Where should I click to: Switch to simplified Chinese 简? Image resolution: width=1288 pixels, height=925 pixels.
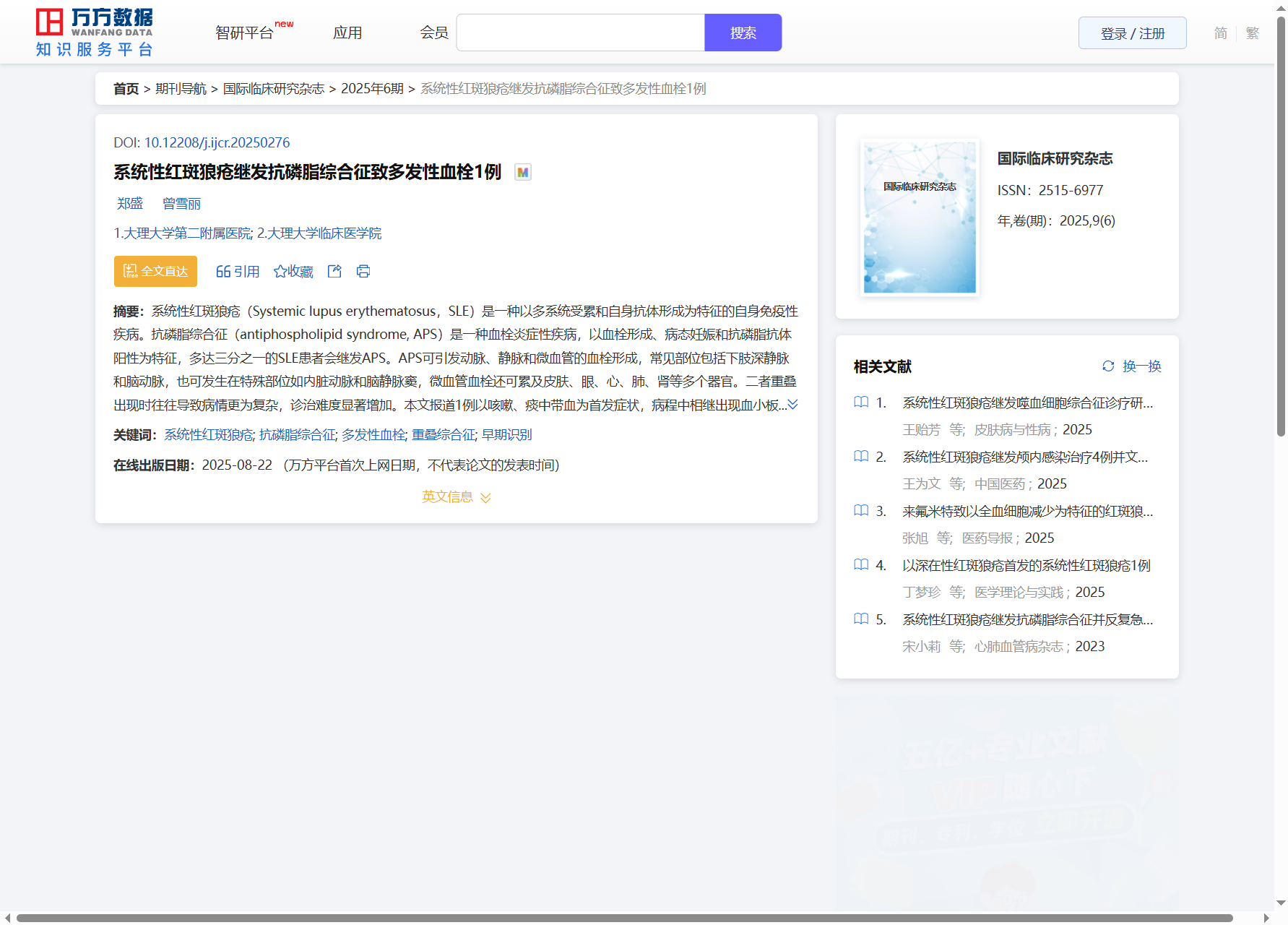pyautogui.click(x=1220, y=33)
